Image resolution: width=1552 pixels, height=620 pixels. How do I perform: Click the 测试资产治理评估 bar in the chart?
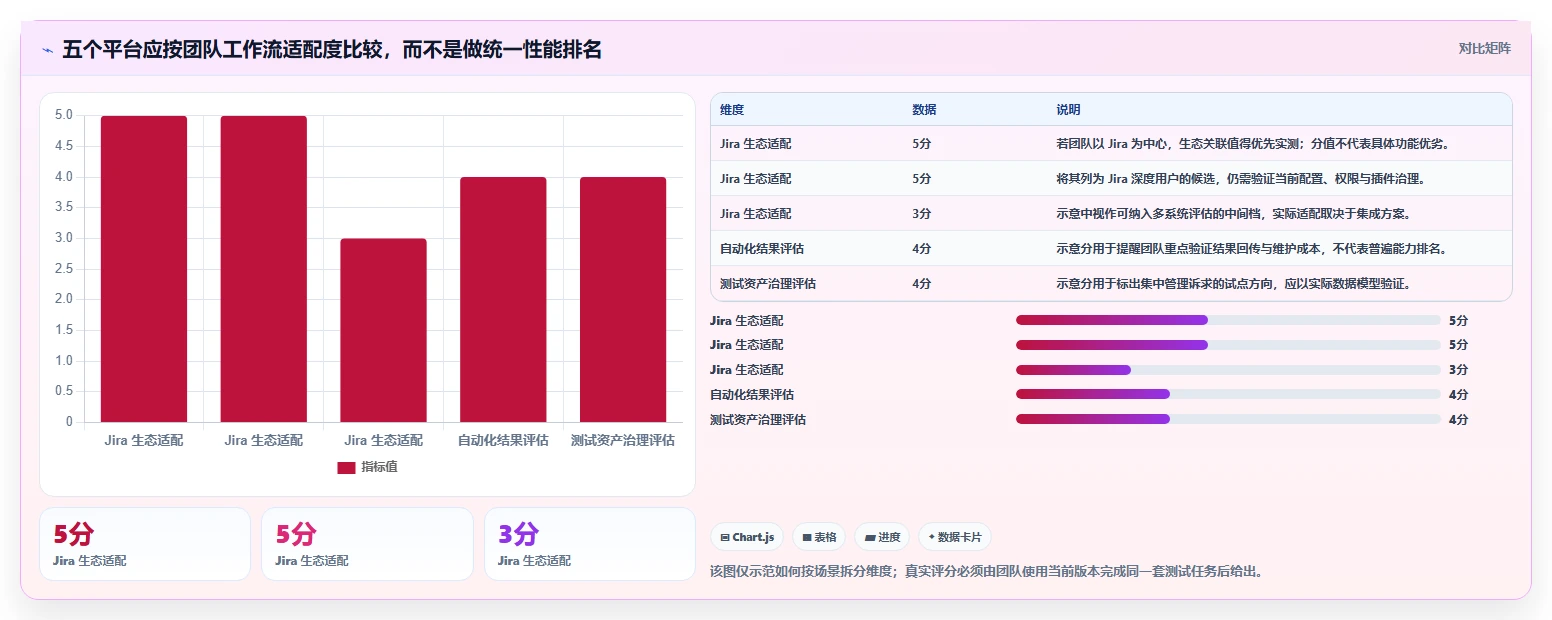(x=623, y=300)
